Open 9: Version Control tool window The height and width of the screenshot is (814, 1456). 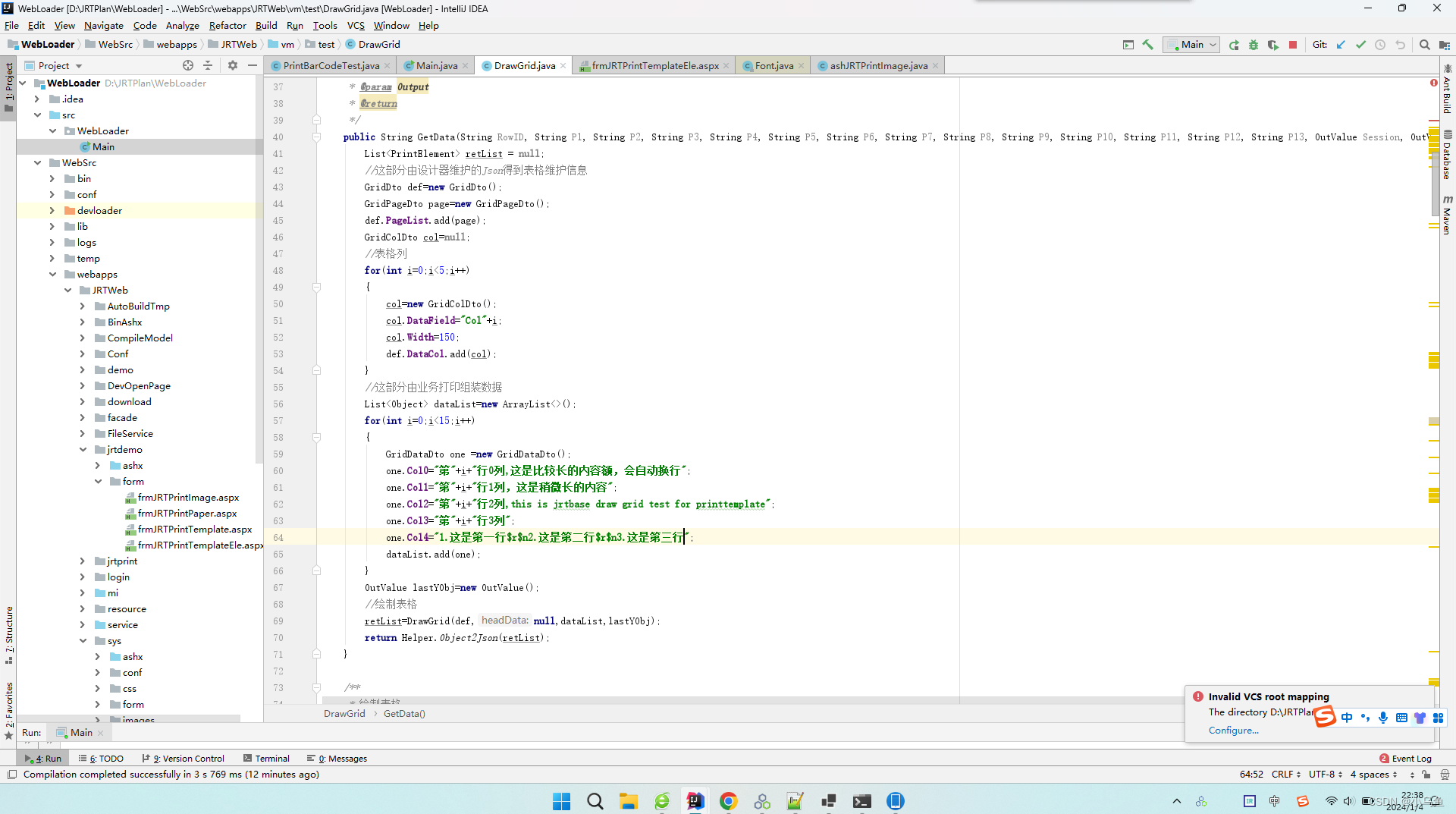[x=183, y=759]
